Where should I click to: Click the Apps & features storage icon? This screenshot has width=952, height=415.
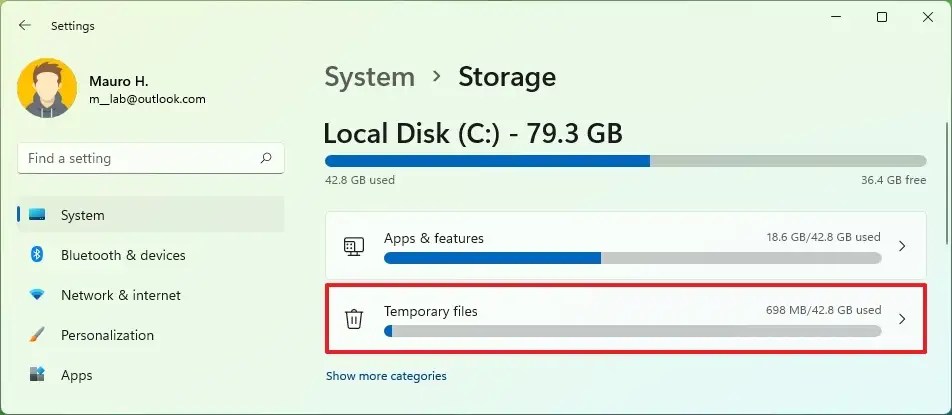[354, 246]
